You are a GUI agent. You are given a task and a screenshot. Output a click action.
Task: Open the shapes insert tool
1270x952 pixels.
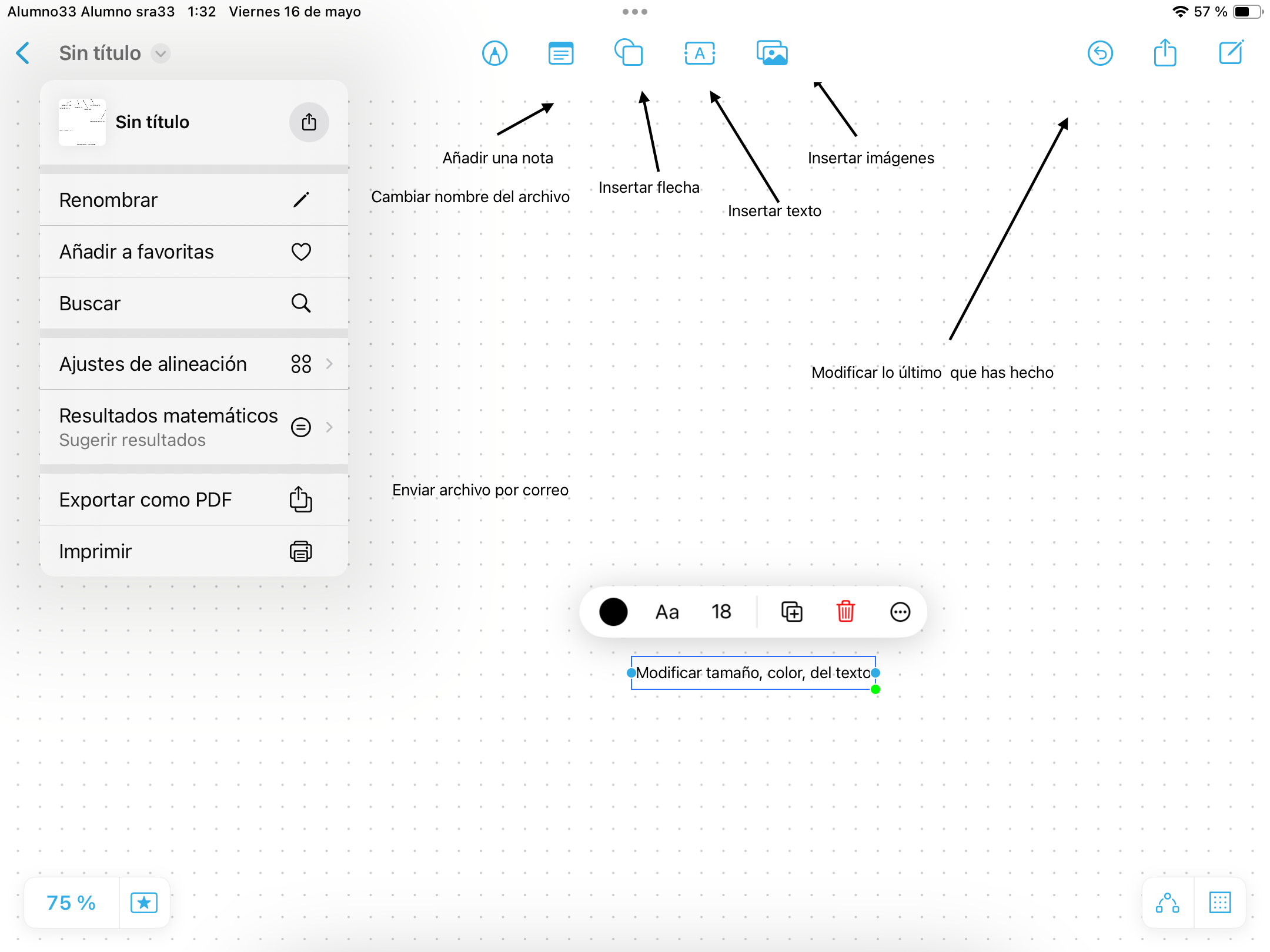tap(629, 53)
